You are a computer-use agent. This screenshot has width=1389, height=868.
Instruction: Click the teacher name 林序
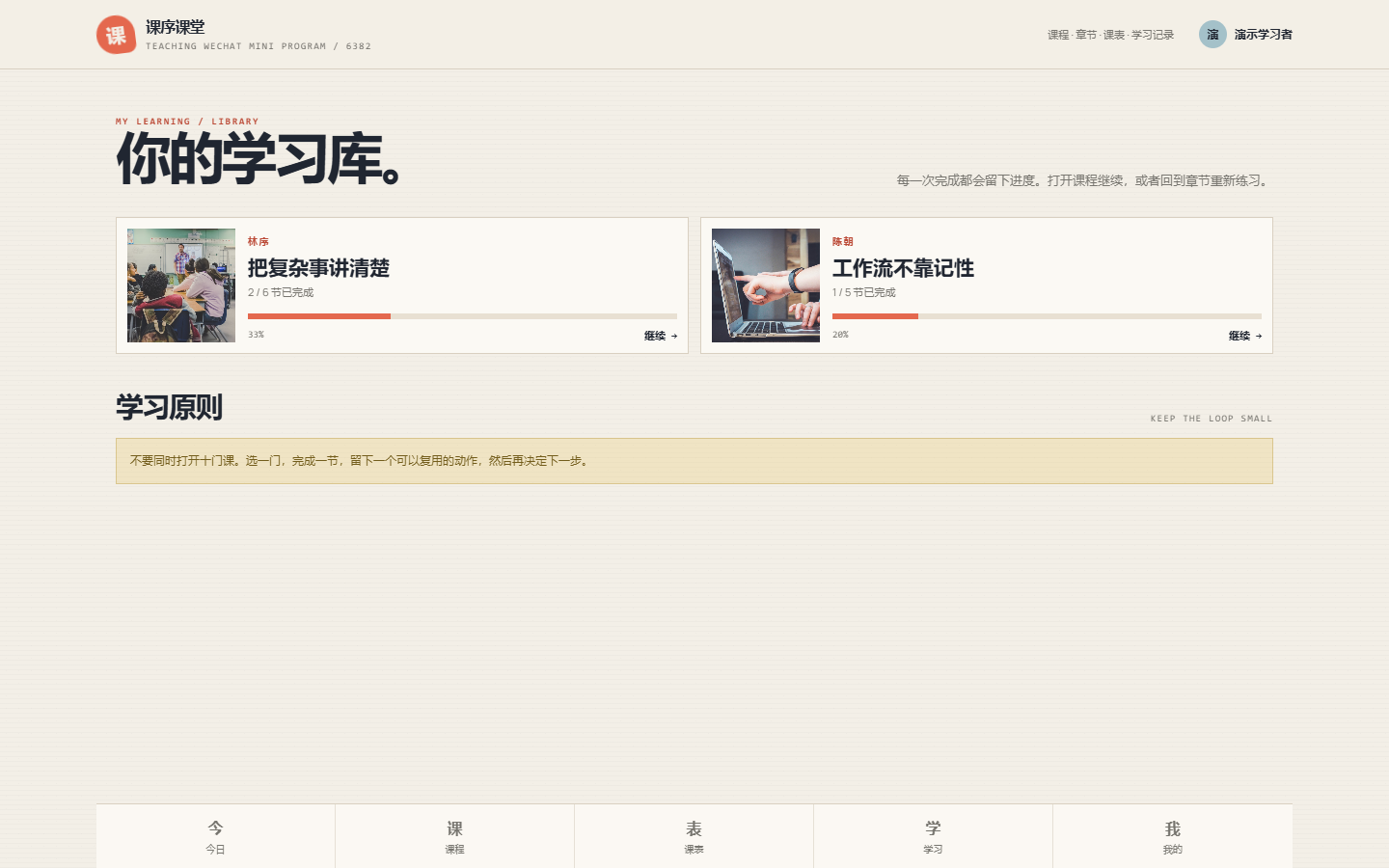click(259, 242)
